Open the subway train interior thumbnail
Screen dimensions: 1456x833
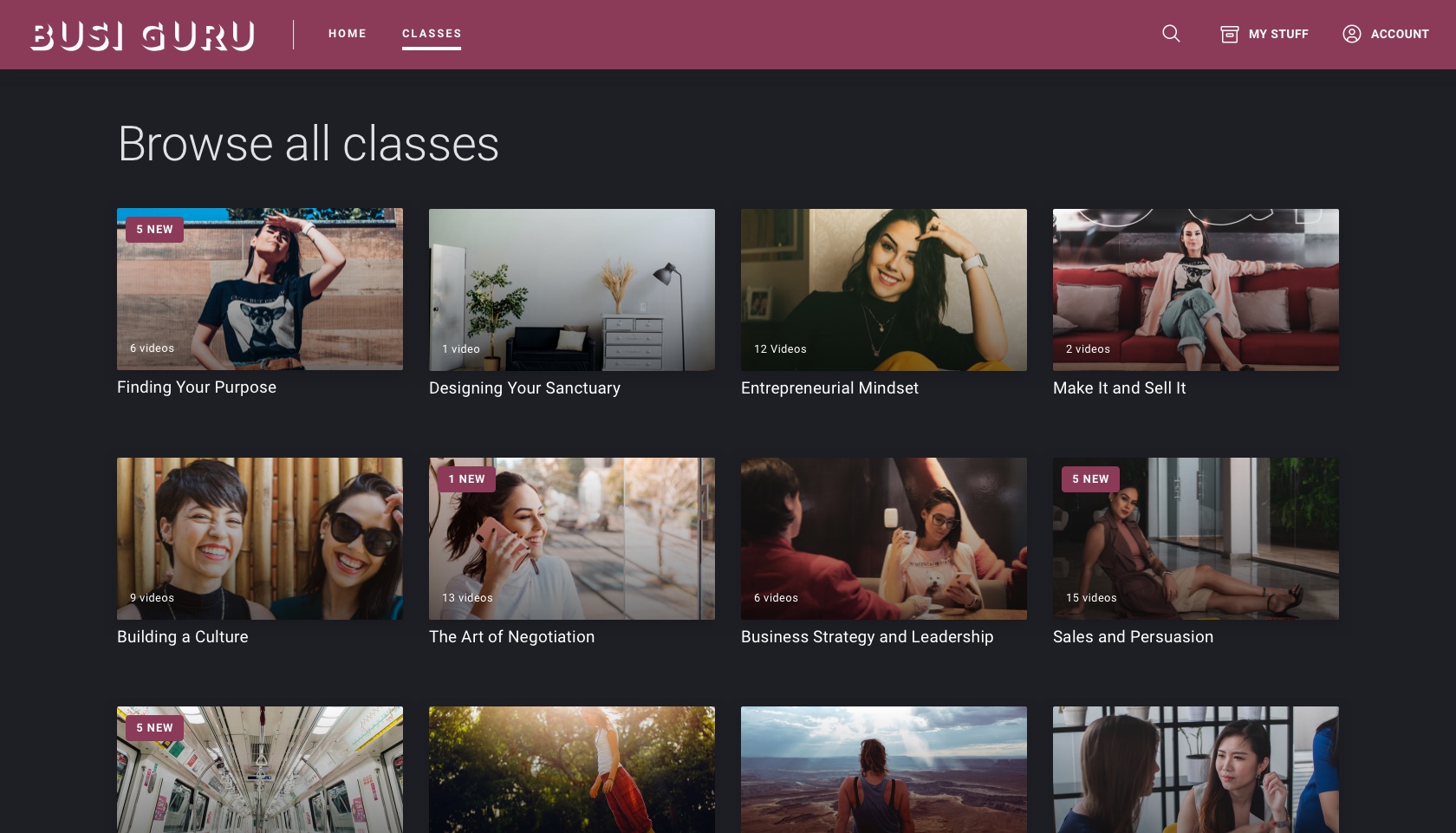tap(260, 770)
